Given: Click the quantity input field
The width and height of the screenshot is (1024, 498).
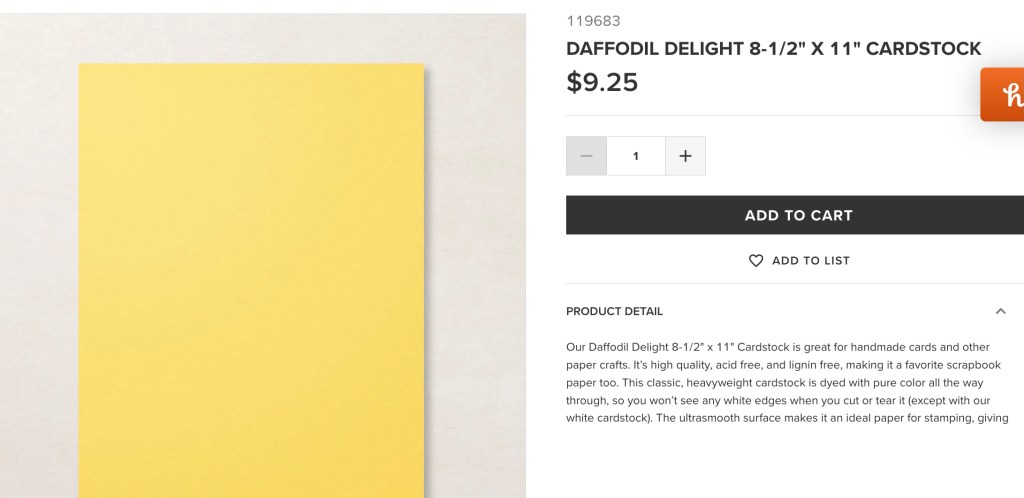Looking at the screenshot, I should [636, 156].
